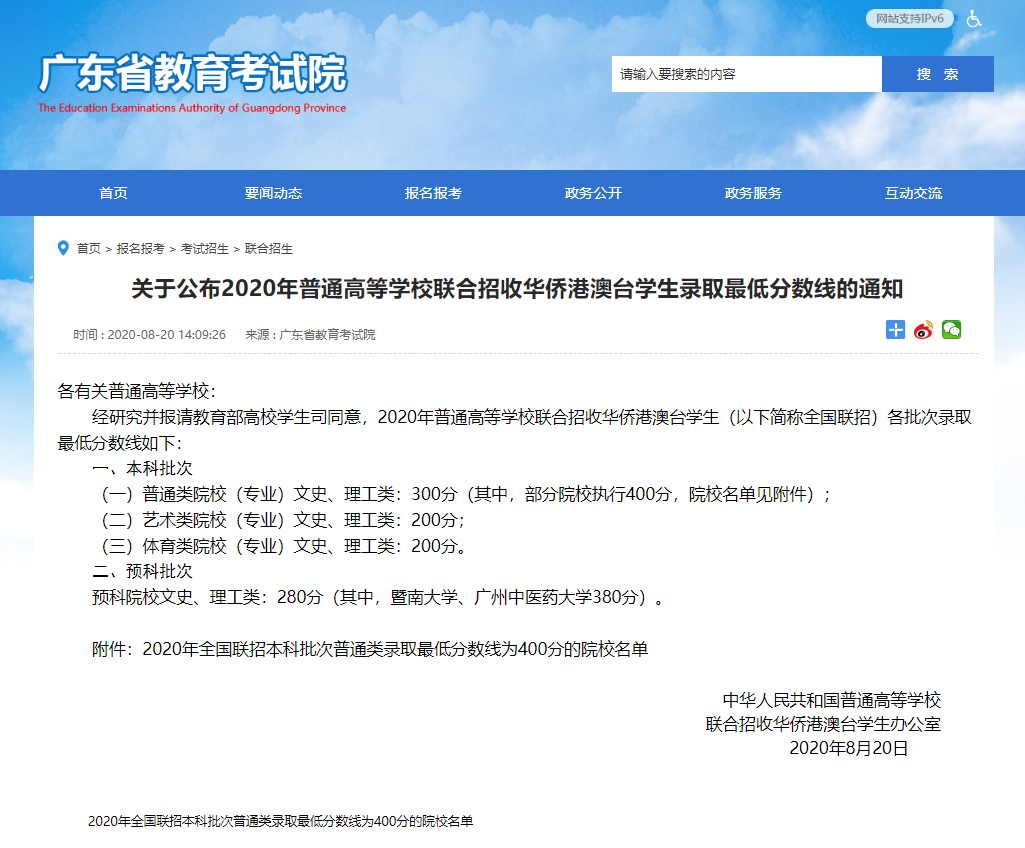Click the English site name subtitle
1025x848 pixels.
click(x=192, y=108)
